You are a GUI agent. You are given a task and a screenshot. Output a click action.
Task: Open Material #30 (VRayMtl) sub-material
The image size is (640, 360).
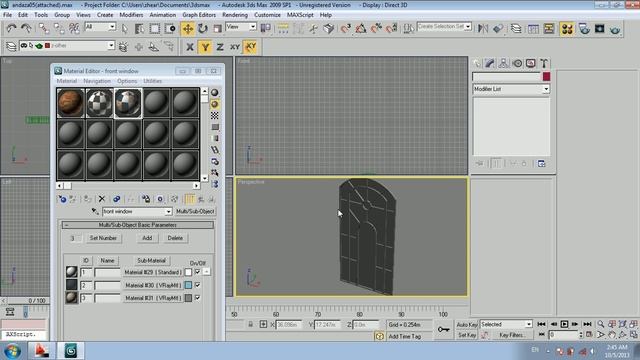(153, 285)
